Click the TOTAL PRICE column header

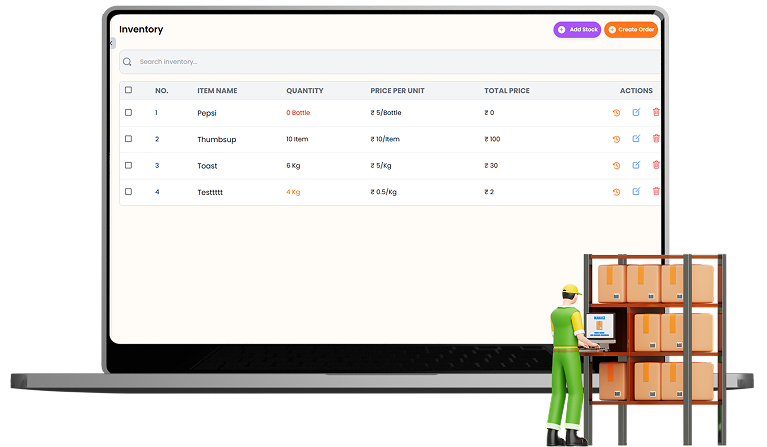click(x=507, y=90)
